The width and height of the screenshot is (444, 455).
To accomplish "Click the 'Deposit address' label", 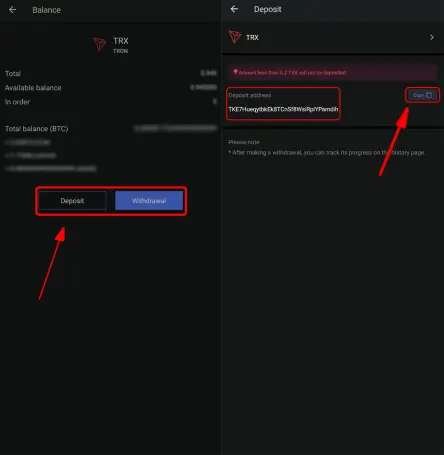I will click(x=250, y=95).
